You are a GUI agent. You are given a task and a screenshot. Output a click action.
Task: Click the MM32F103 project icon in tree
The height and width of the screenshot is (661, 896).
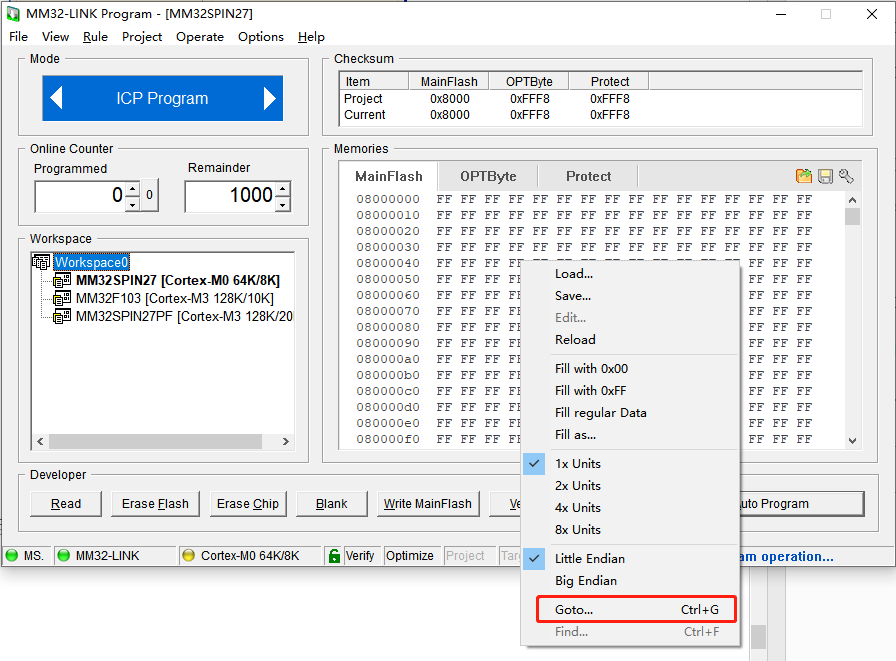(62, 298)
